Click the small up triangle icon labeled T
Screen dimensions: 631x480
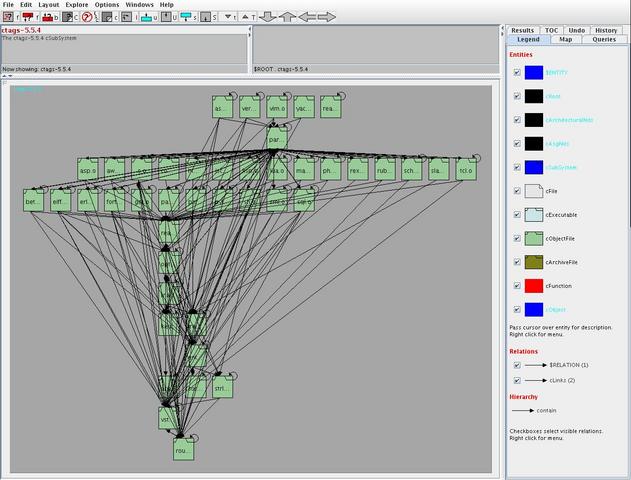tap(245, 17)
